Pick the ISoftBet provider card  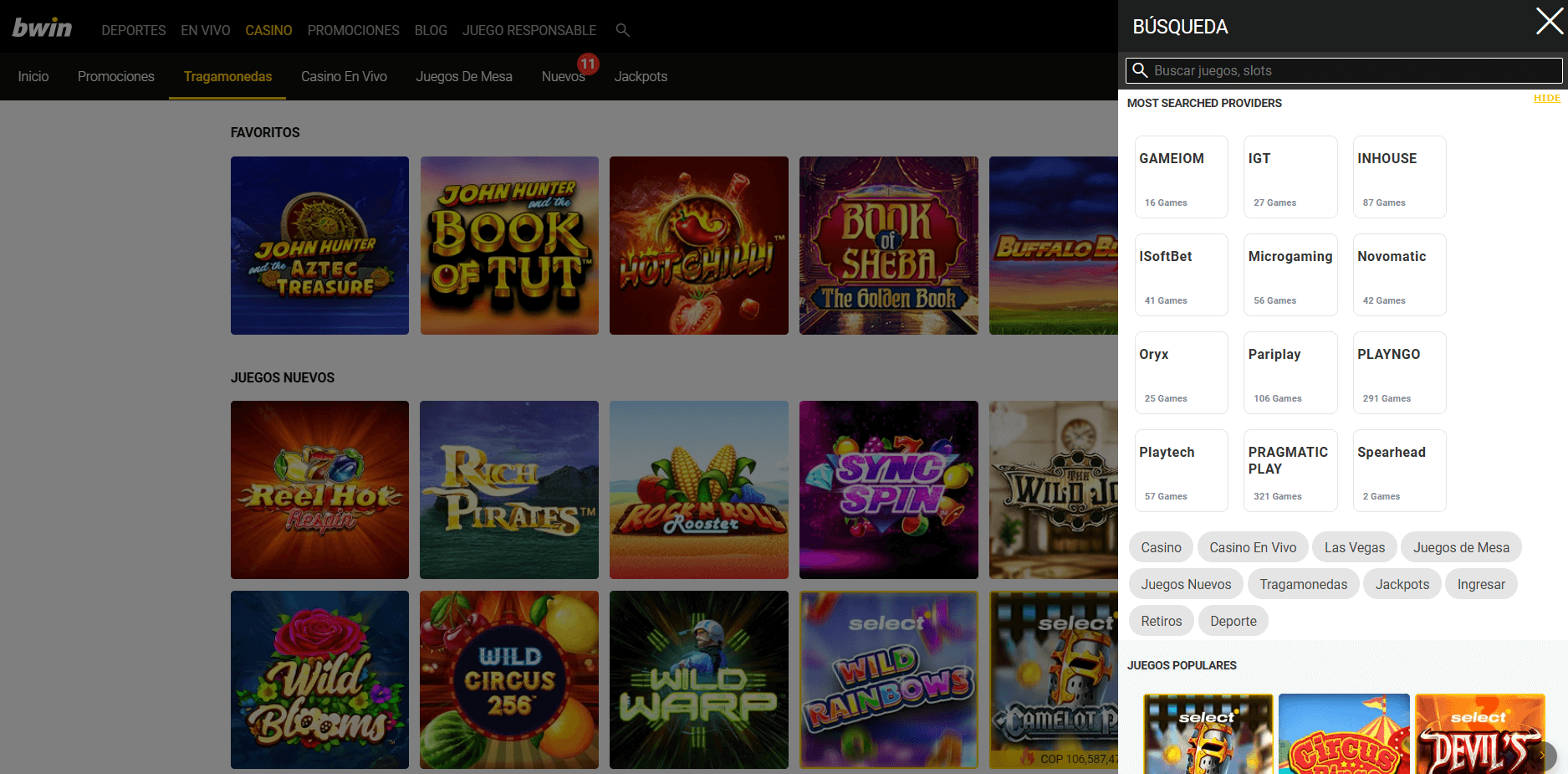tap(1181, 274)
